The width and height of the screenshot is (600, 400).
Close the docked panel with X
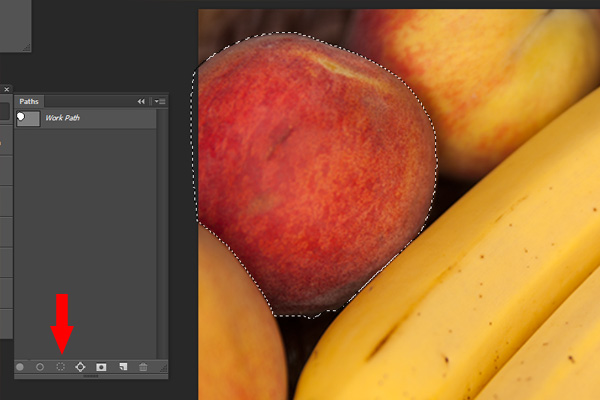pos(7,89)
